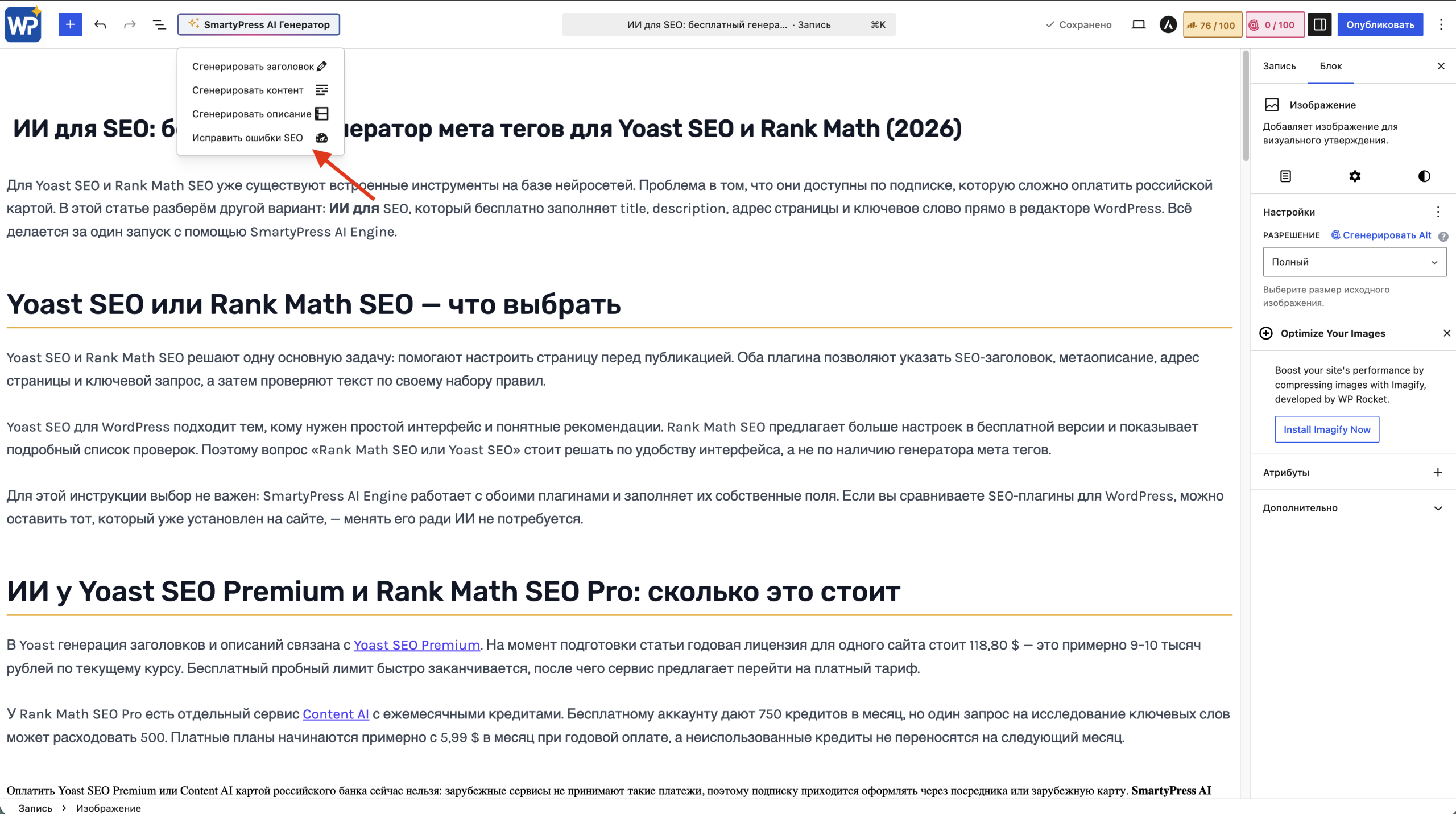Open the Разрешение Полный dropdown

(x=1354, y=262)
